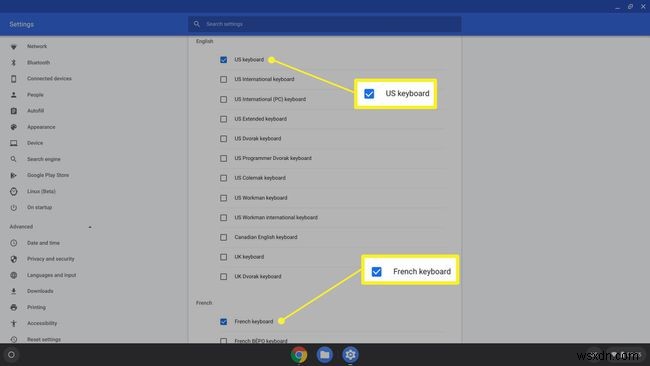
Task: Open Network settings section
Action: 37,46
